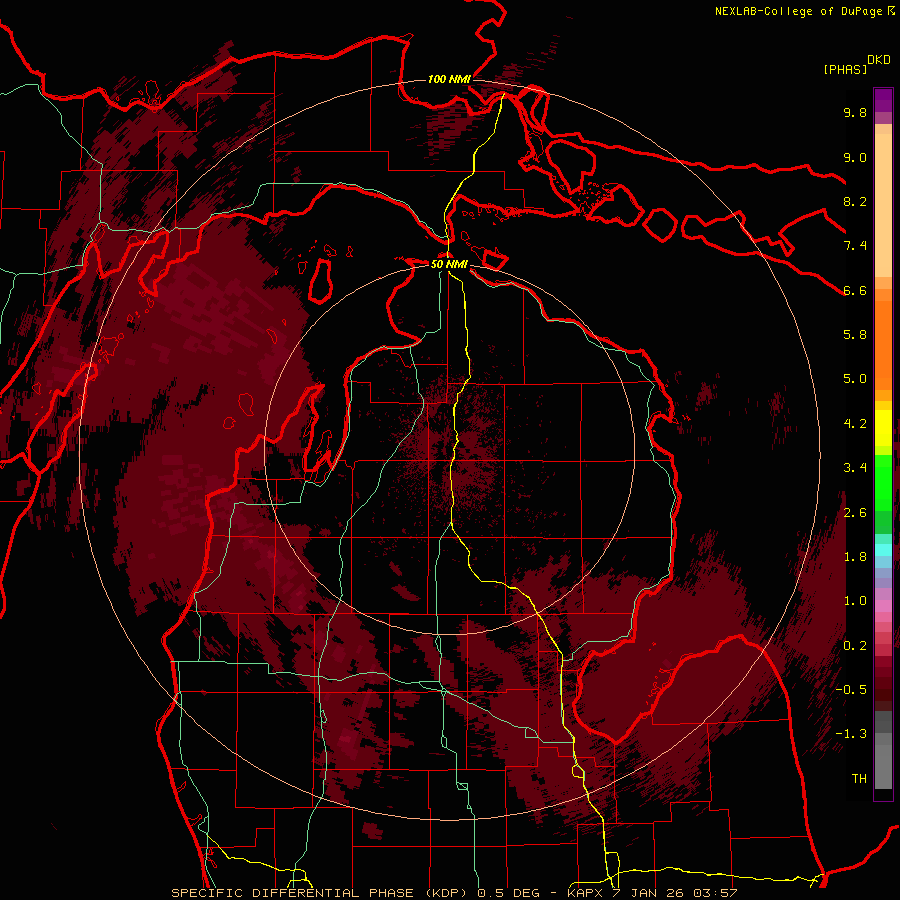Click the 100 NMI range ring label

point(449,79)
